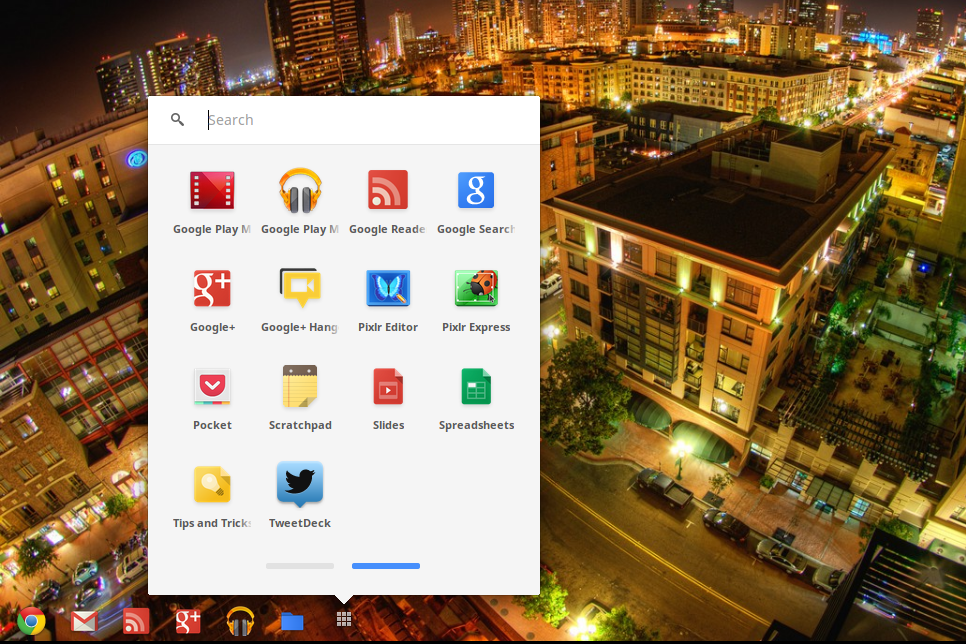The width and height of the screenshot is (966, 644).
Task: Launch the Google+ app in the launcher grid
Action: (212, 288)
